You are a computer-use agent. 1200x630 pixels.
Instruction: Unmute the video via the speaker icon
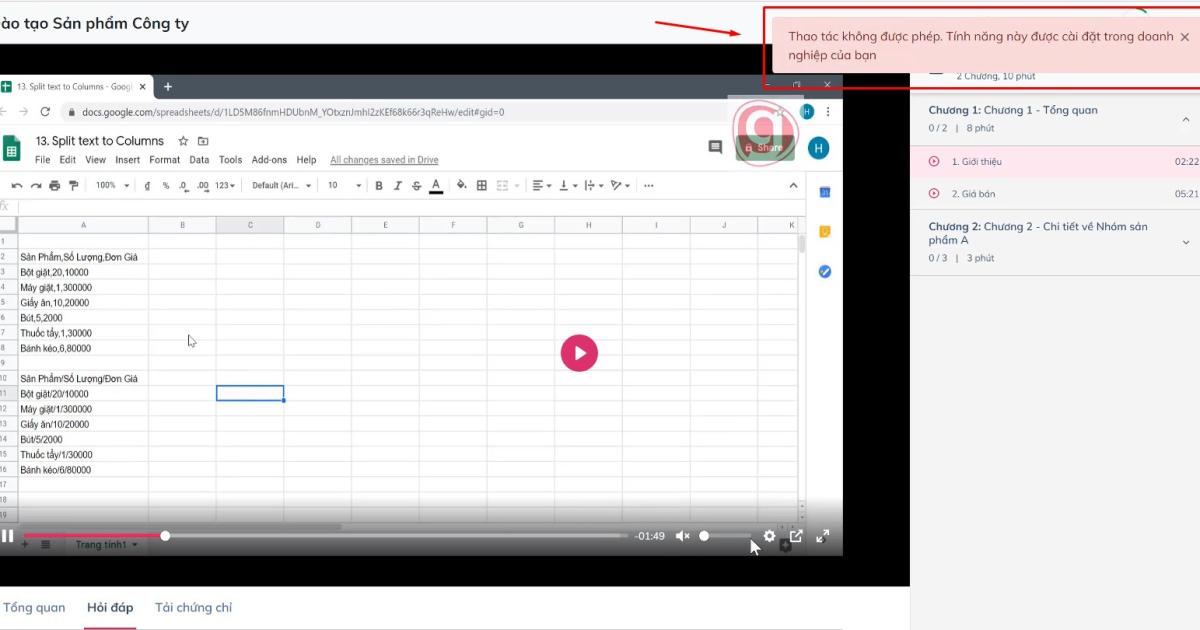point(683,536)
